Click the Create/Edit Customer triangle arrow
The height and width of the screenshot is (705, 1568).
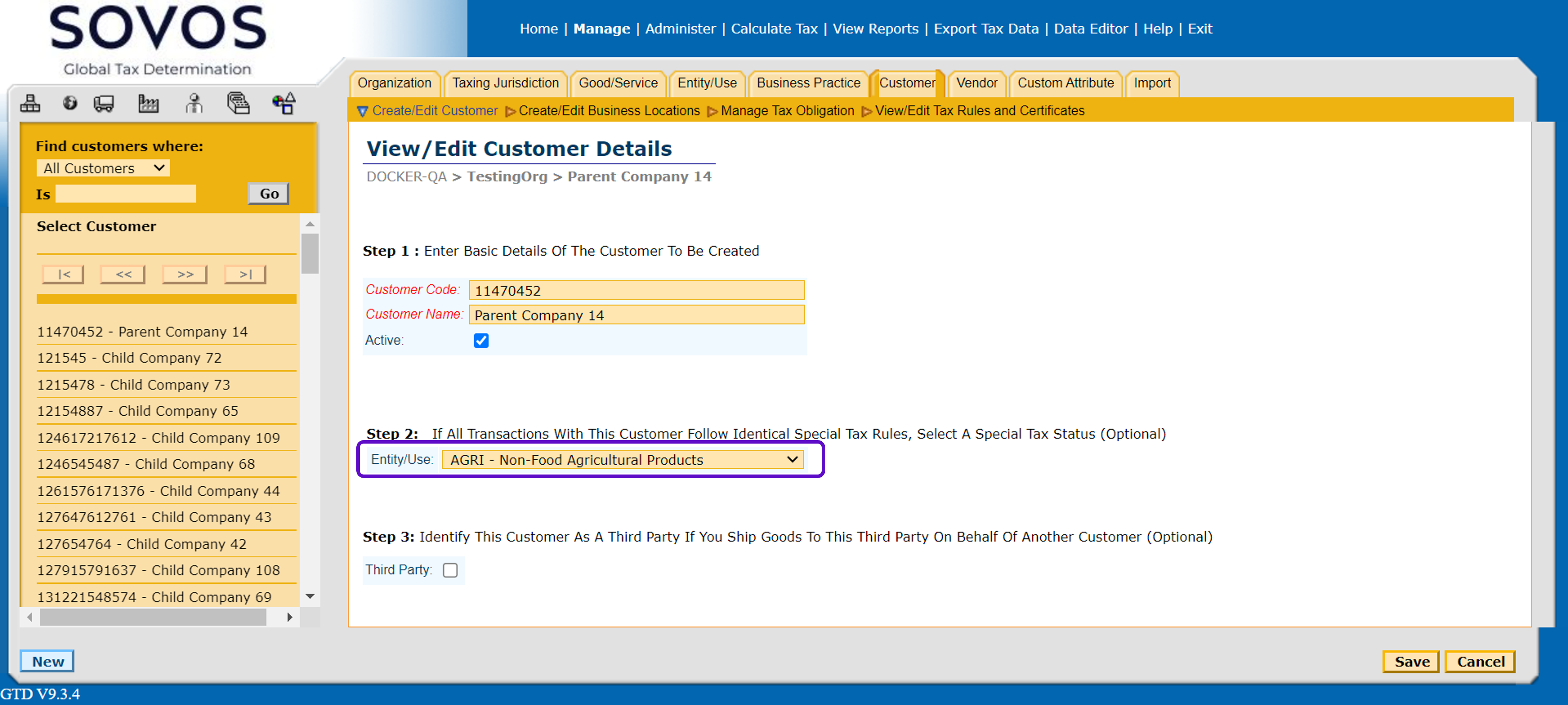click(363, 111)
